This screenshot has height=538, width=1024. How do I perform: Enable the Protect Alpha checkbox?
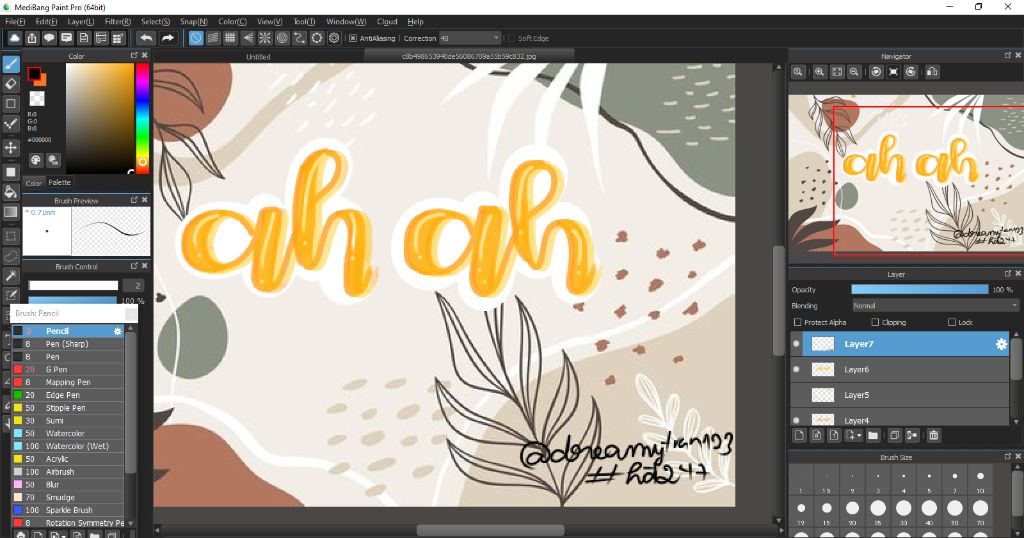tap(797, 323)
